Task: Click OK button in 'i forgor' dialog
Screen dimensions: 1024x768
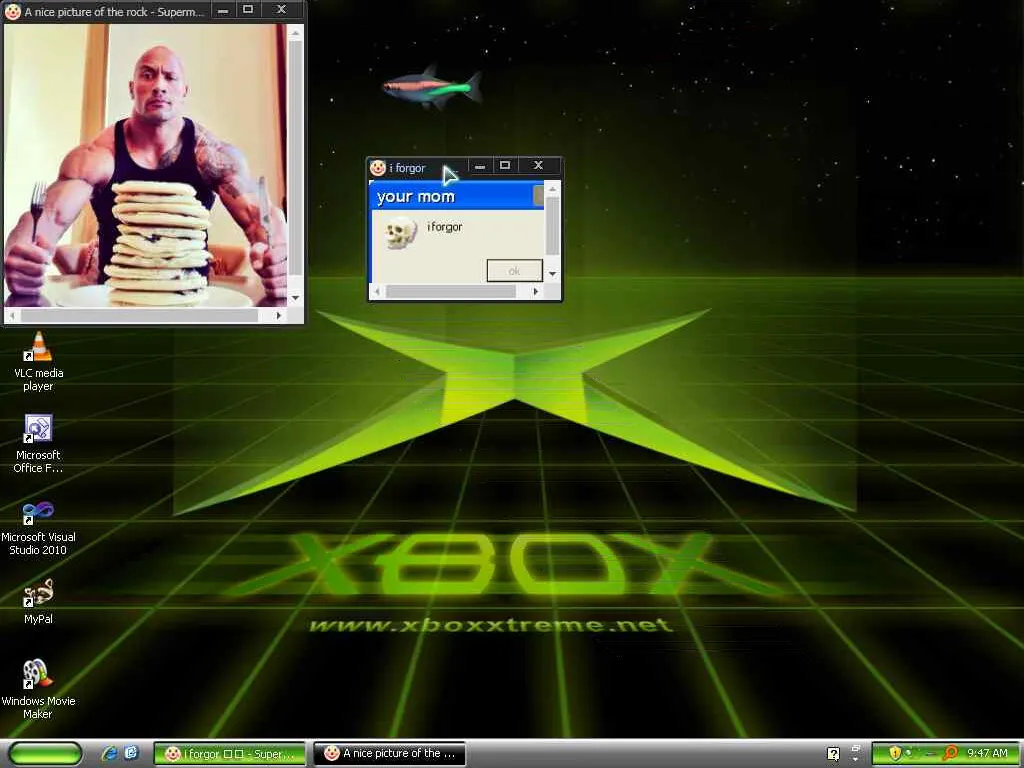Action: 514,270
